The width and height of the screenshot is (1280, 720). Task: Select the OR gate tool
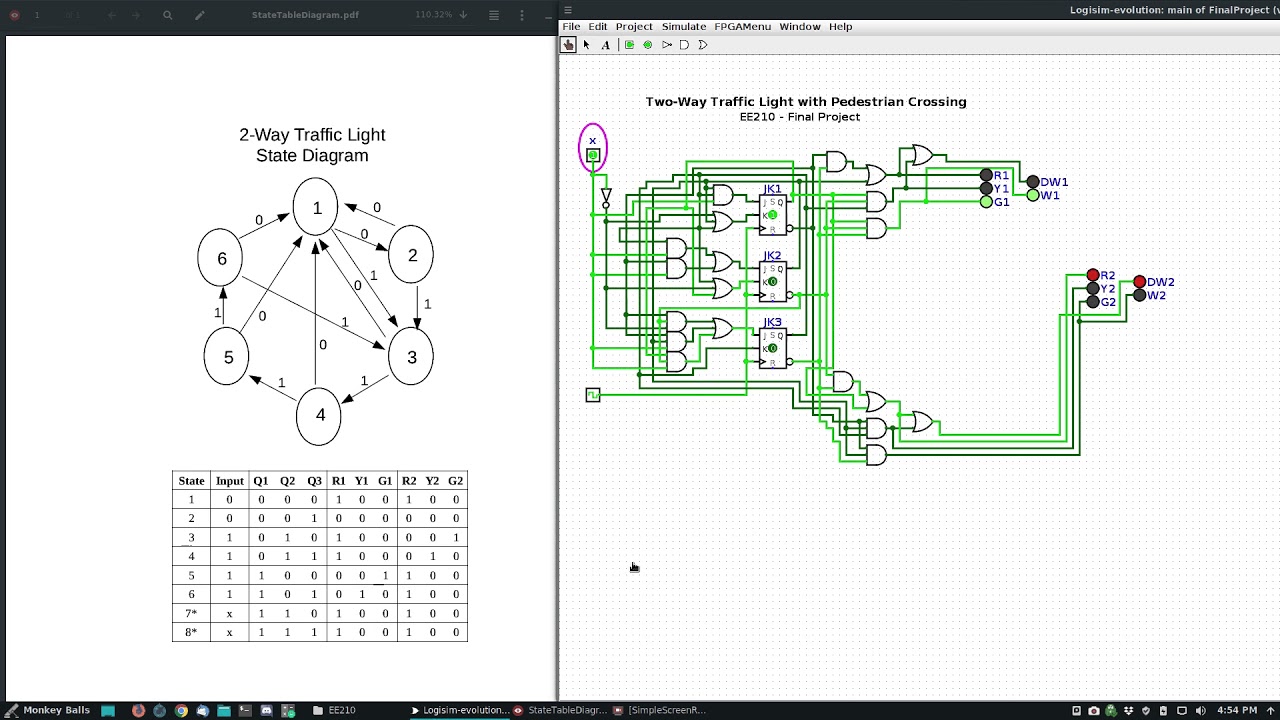[x=703, y=45]
